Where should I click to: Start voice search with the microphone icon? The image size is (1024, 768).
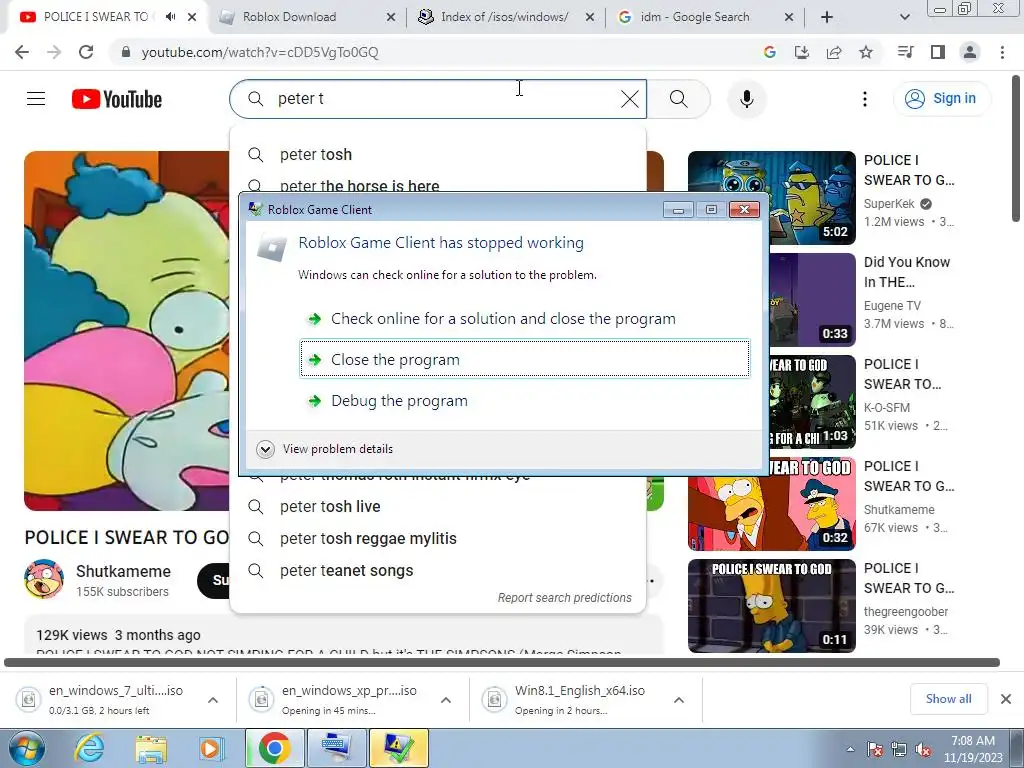tap(746, 99)
